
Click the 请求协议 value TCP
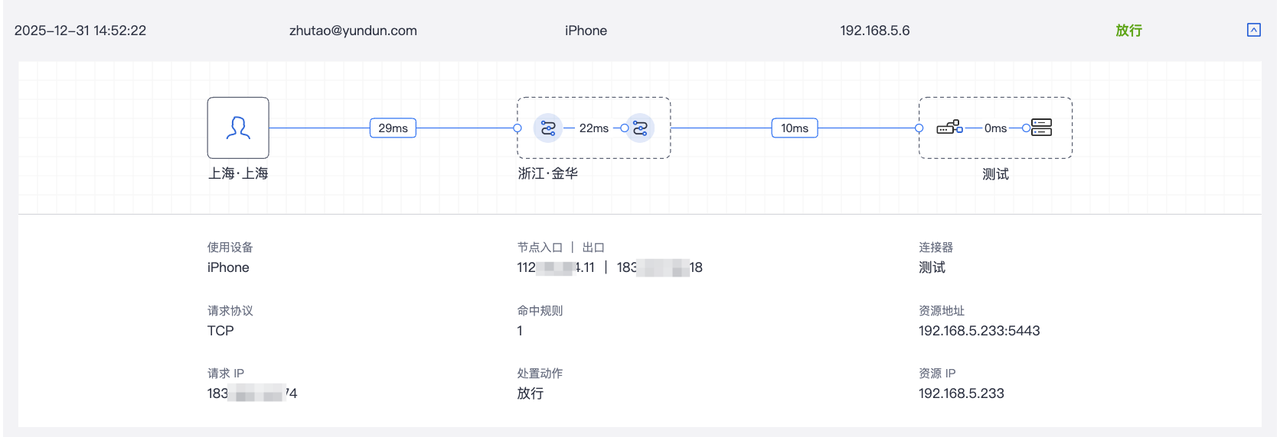point(220,331)
